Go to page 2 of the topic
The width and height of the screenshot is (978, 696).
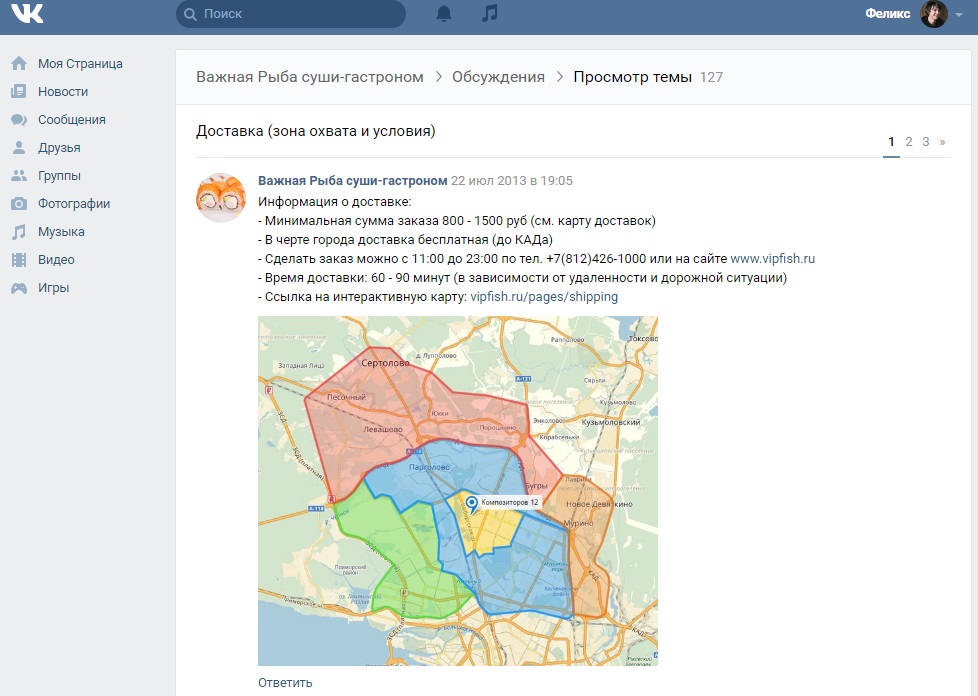point(909,142)
